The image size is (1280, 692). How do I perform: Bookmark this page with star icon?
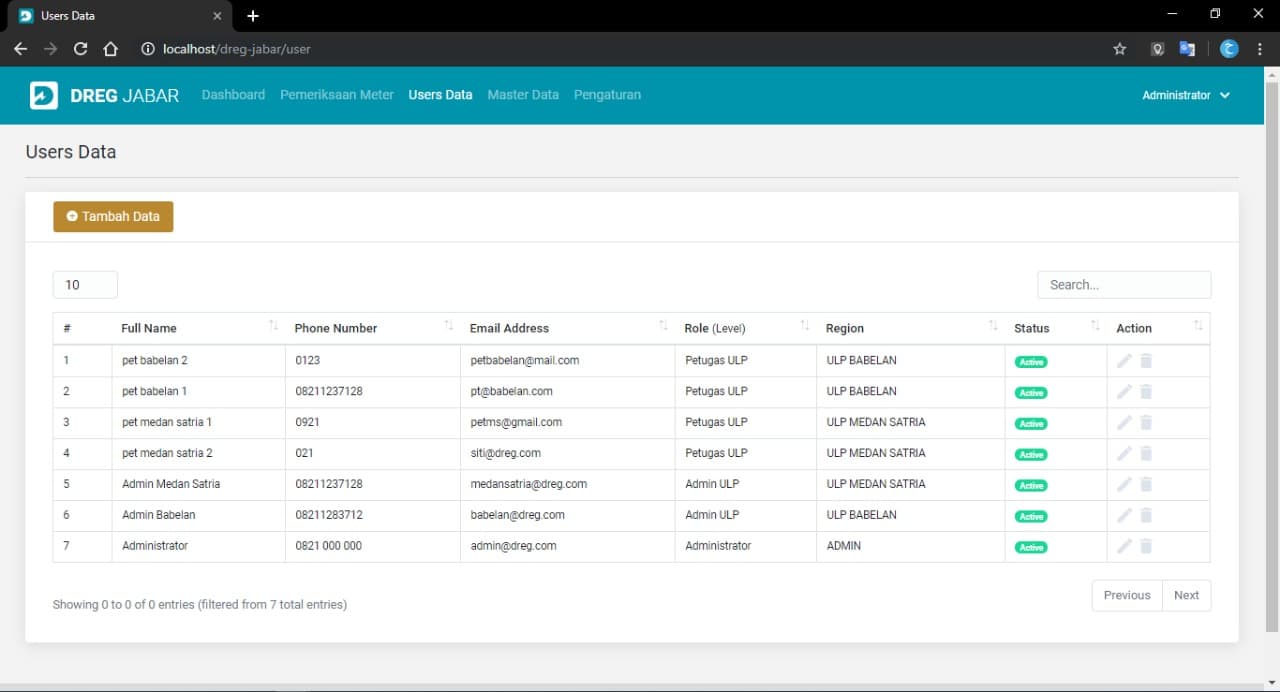click(1120, 48)
